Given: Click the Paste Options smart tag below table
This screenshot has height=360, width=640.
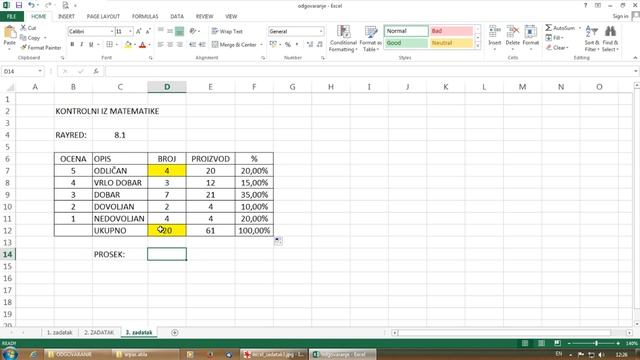Looking at the screenshot, I should [x=278, y=241].
